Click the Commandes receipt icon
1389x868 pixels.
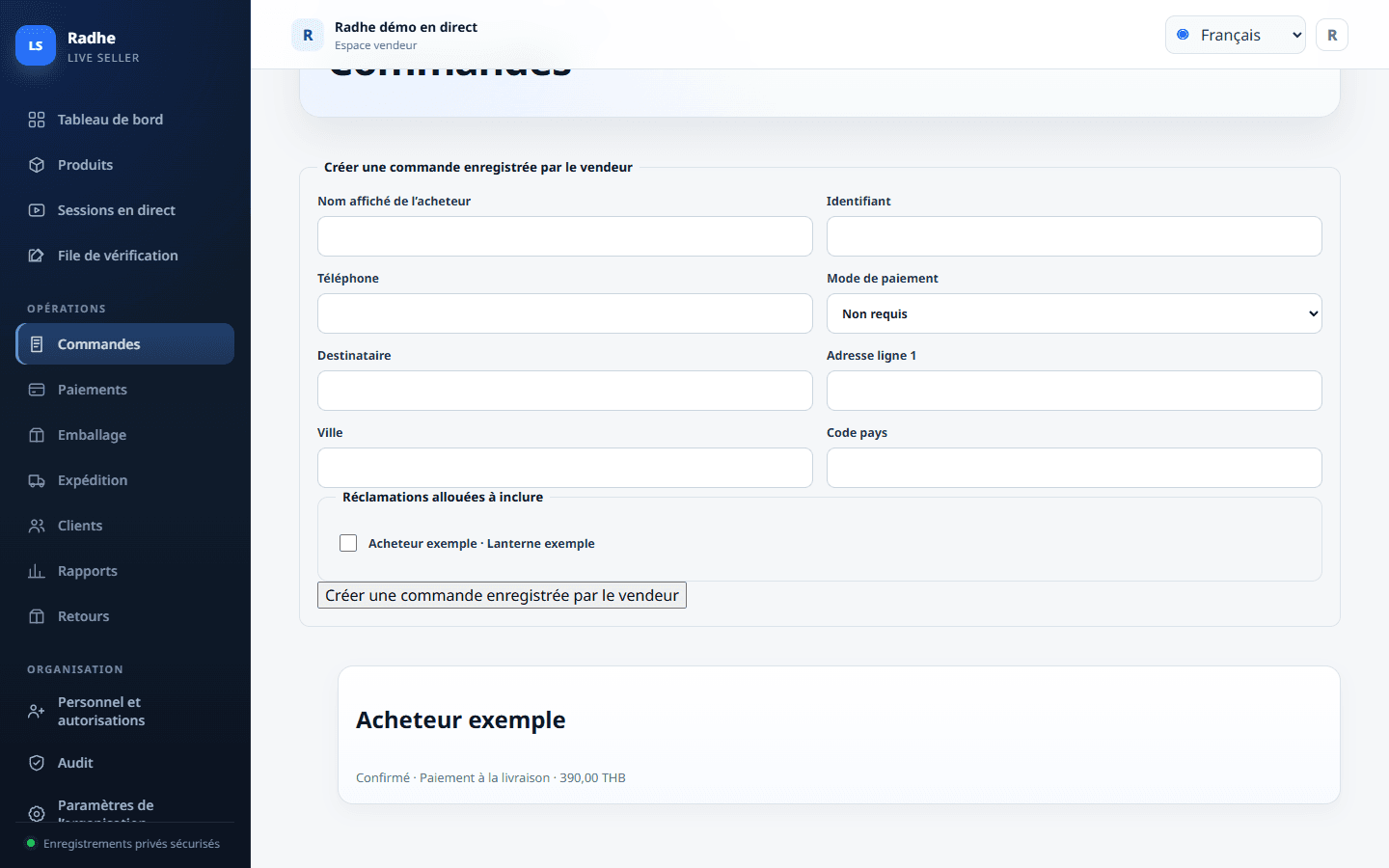[x=37, y=344]
